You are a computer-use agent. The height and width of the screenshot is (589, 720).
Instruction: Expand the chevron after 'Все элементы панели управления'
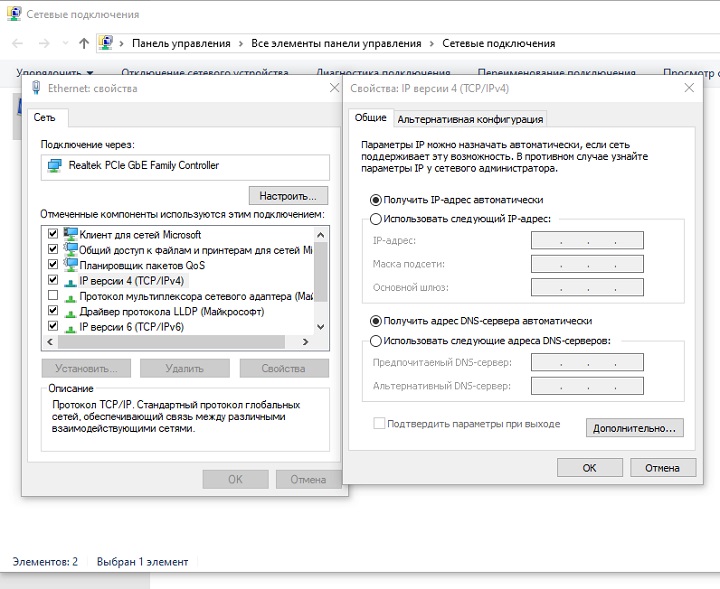[431, 43]
